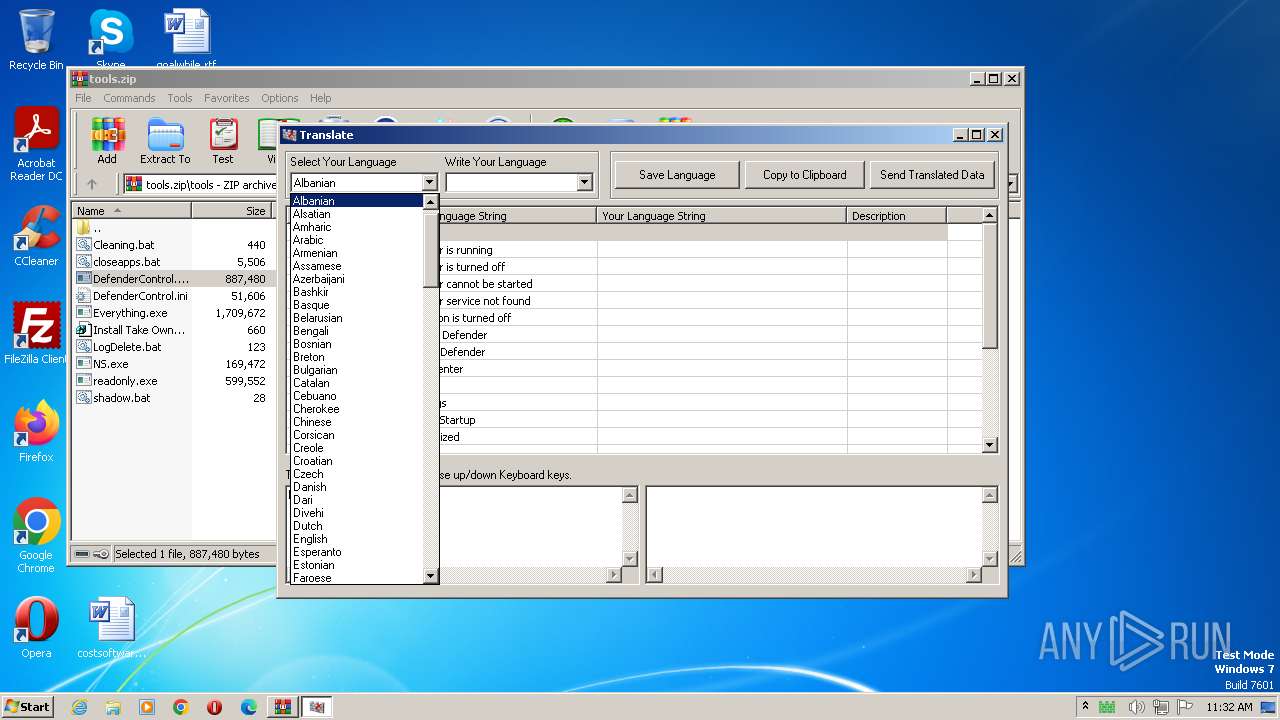The height and width of the screenshot is (720, 1280).
Task: Click the Test toolbar icon in WinRAR
Action: click(x=223, y=141)
